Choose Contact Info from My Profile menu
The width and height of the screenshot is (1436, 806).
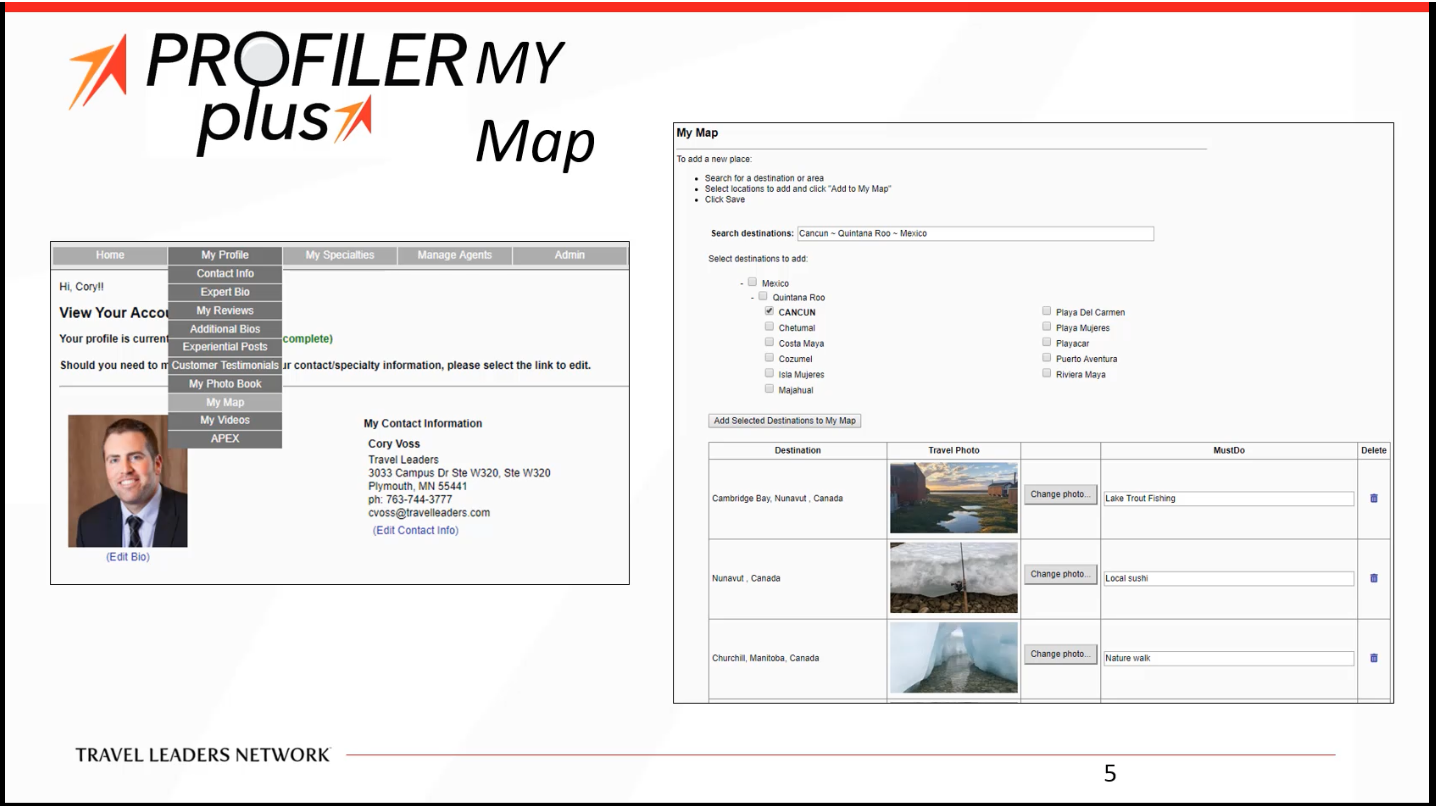point(225,273)
